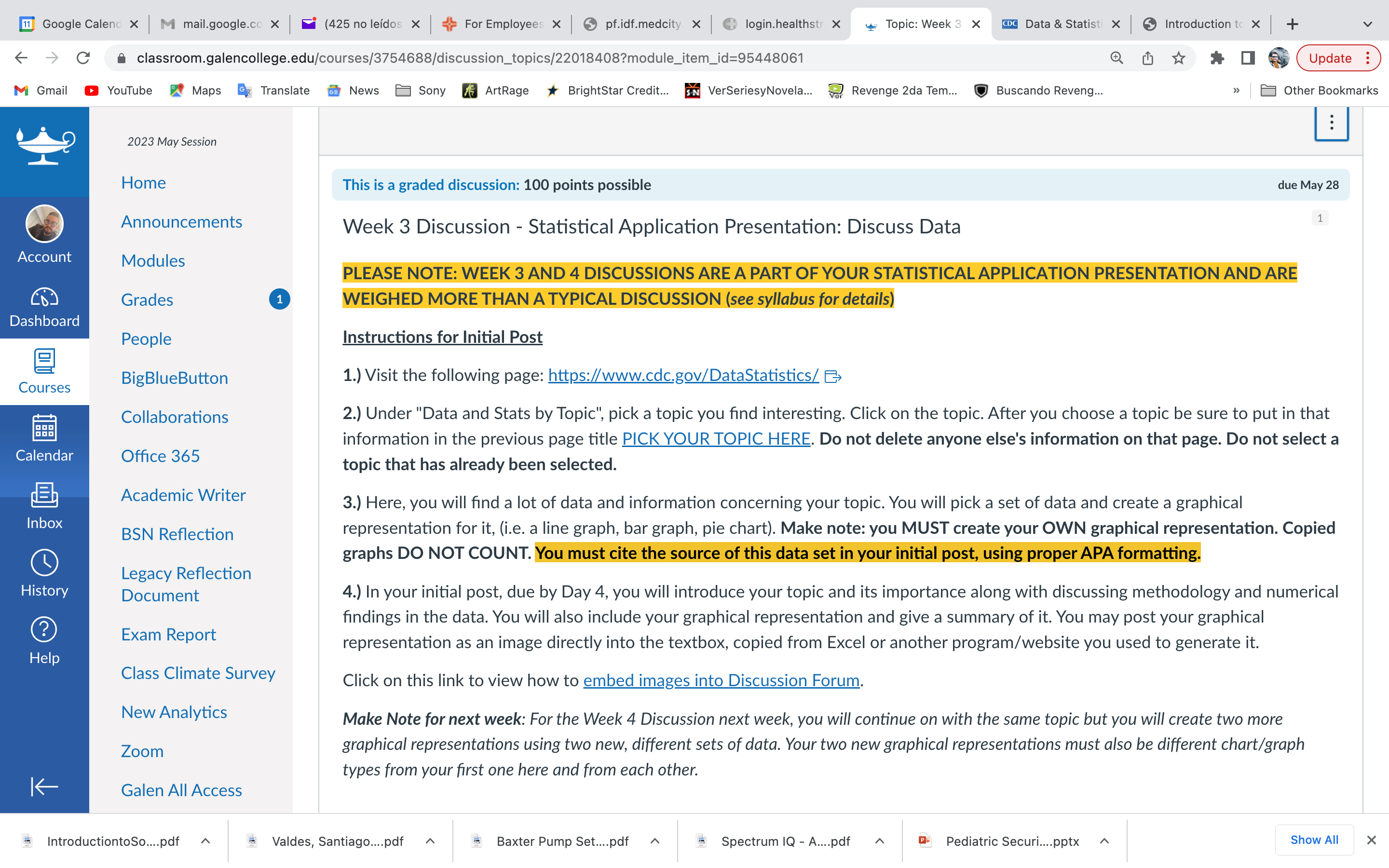This screenshot has height=868, width=1389.
Task: Open the Translate bookmark
Action: coord(274,90)
